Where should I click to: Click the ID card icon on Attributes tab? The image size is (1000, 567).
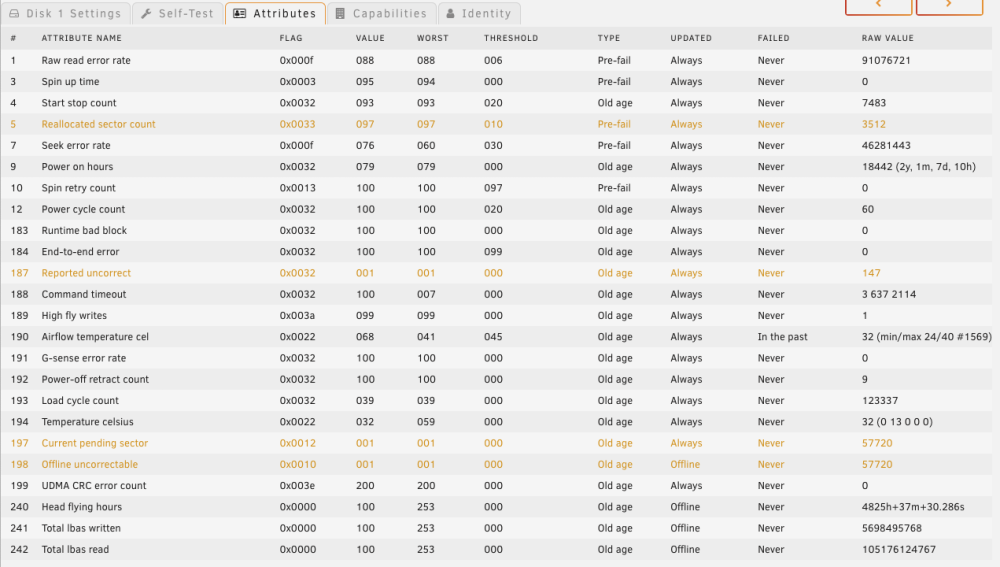click(240, 13)
